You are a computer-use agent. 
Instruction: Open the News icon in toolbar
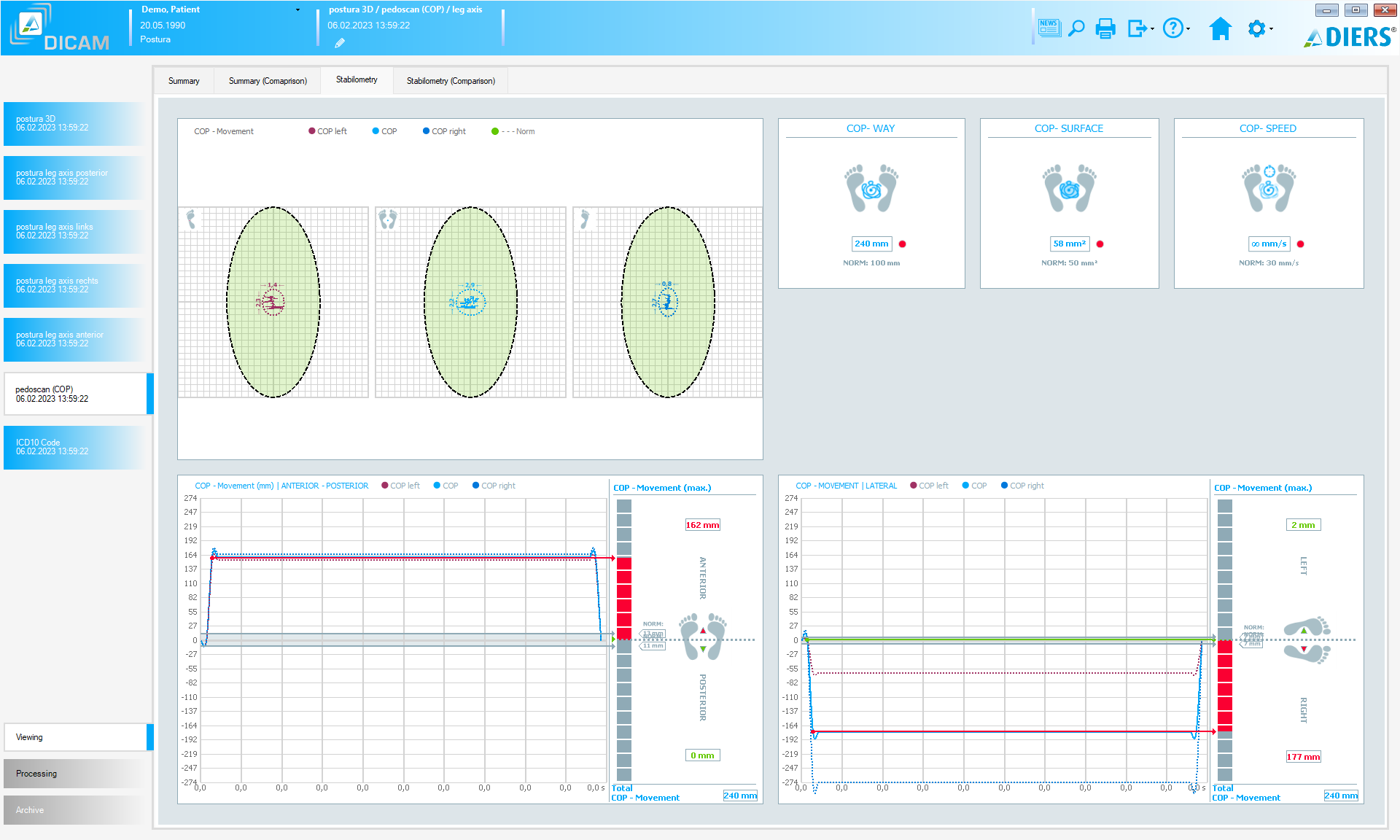1049,28
